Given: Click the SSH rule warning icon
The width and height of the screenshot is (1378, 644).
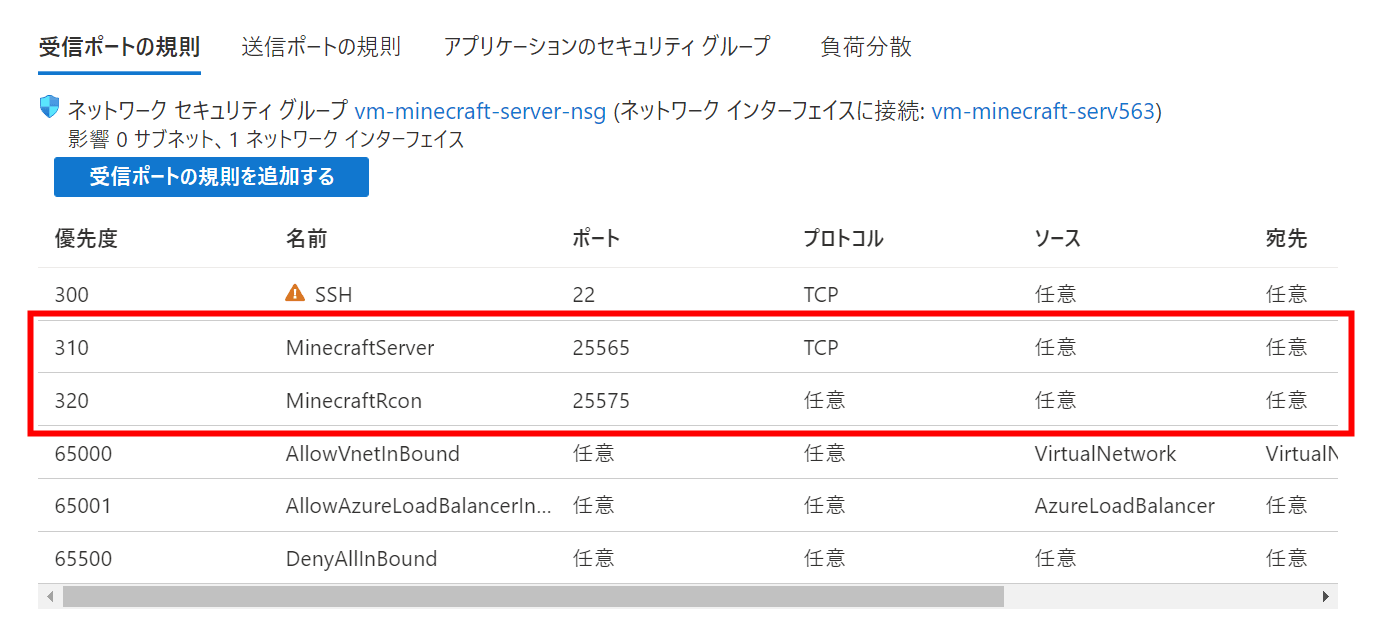Looking at the screenshot, I should click(295, 293).
